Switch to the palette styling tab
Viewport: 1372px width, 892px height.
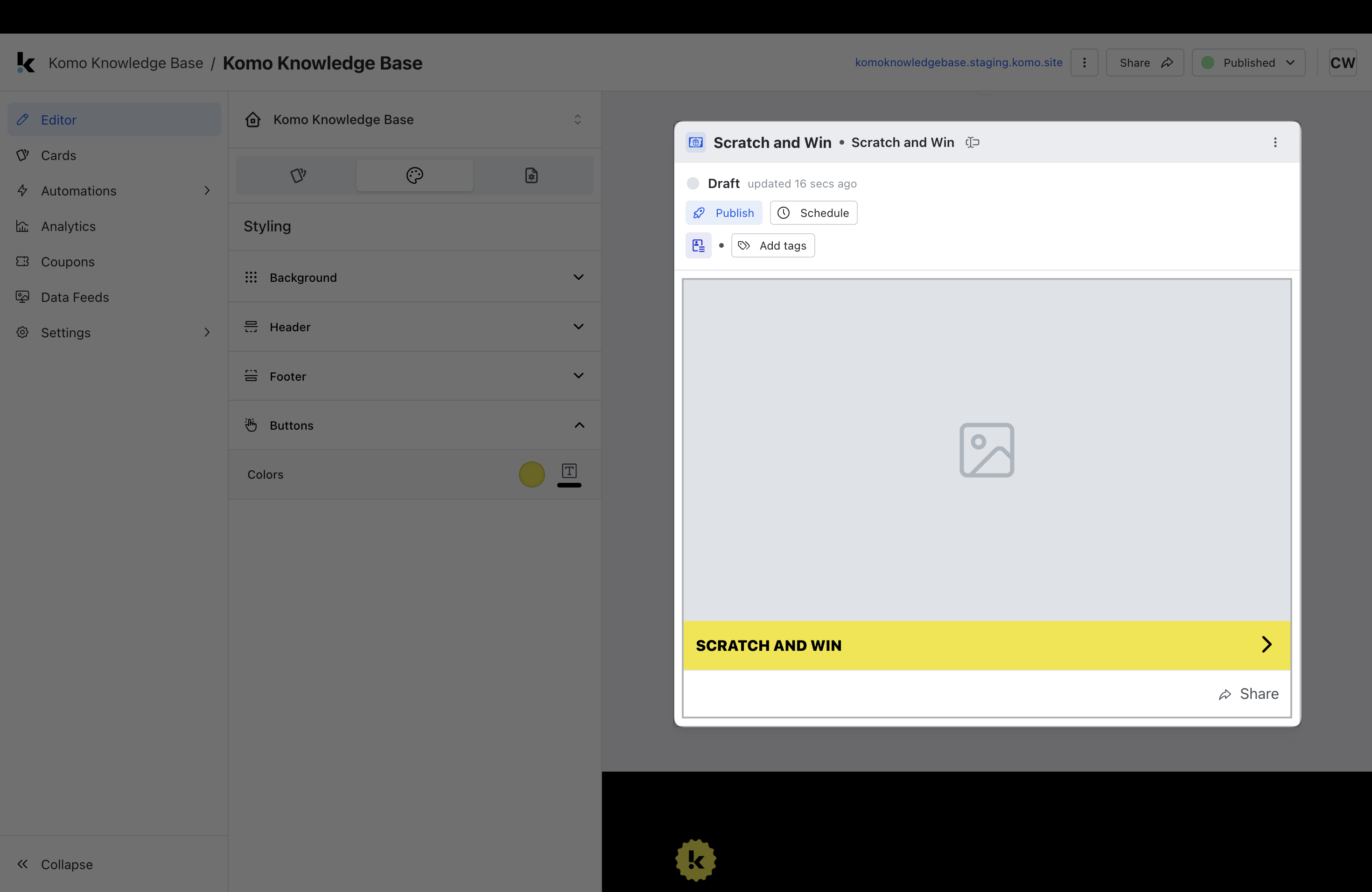click(414, 175)
